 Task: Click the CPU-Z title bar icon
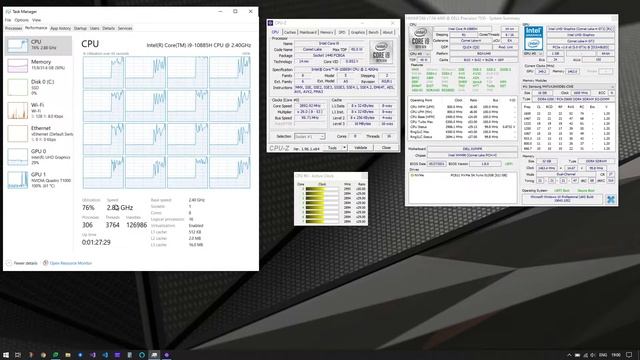(x=270, y=23)
